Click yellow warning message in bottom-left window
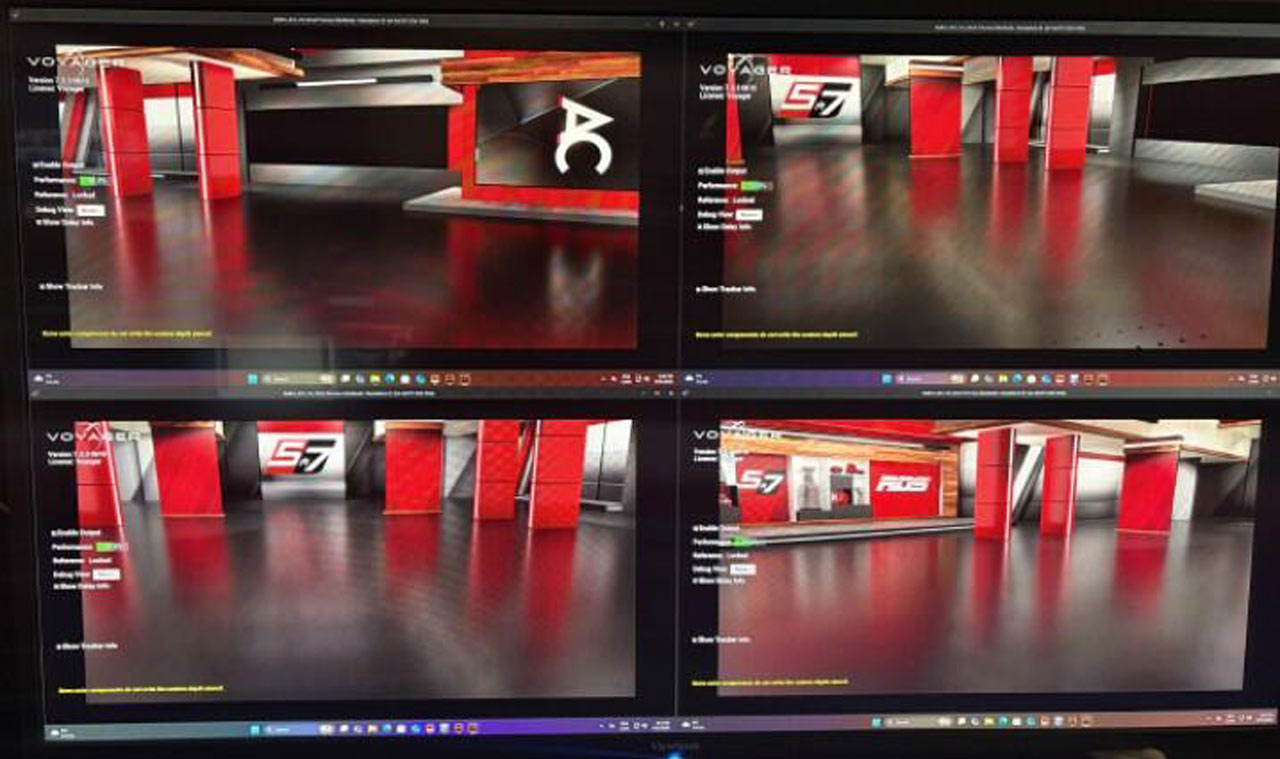Viewport: 1280px width, 759px height. point(140,689)
